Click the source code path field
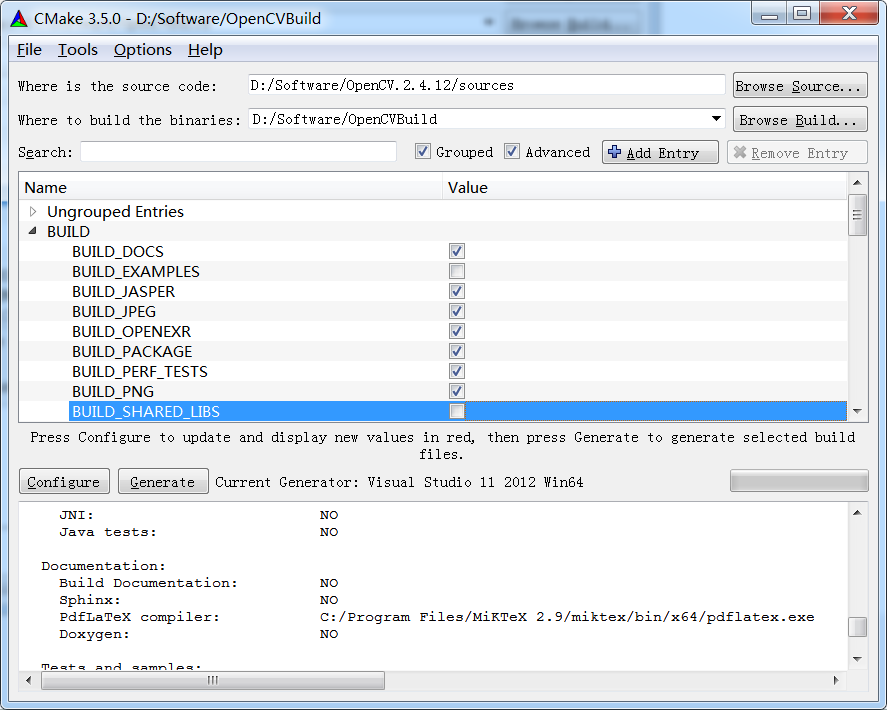Viewport: 888px width, 710px height. pos(486,85)
